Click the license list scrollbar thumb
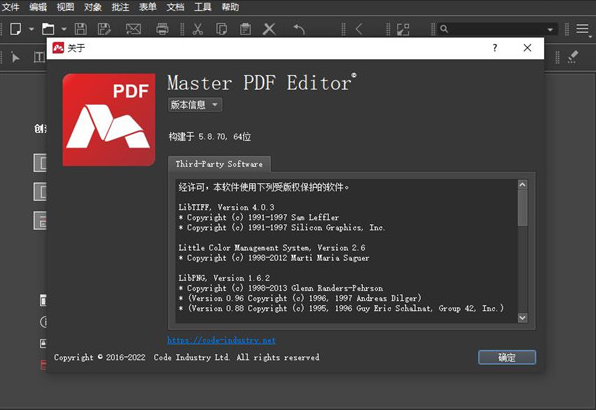This screenshot has height=410, width=596. (x=523, y=208)
